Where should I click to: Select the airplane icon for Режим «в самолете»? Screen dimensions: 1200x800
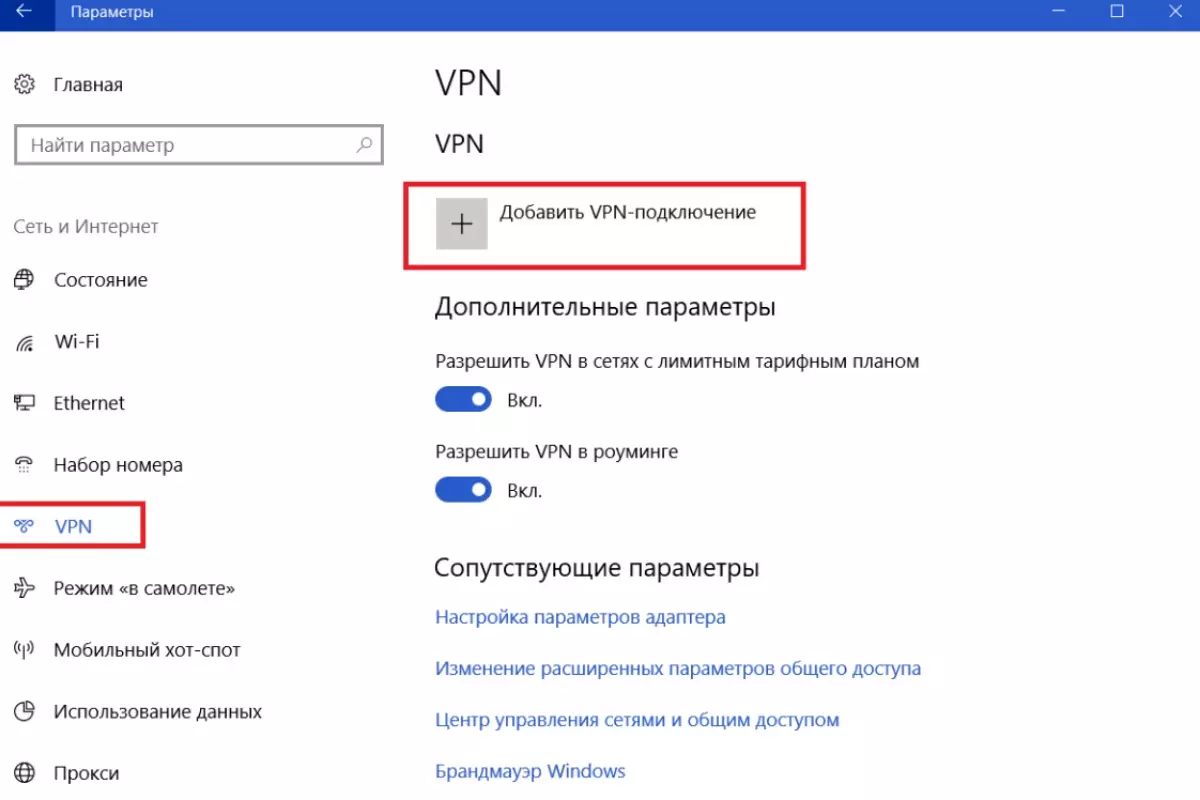click(x=24, y=588)
